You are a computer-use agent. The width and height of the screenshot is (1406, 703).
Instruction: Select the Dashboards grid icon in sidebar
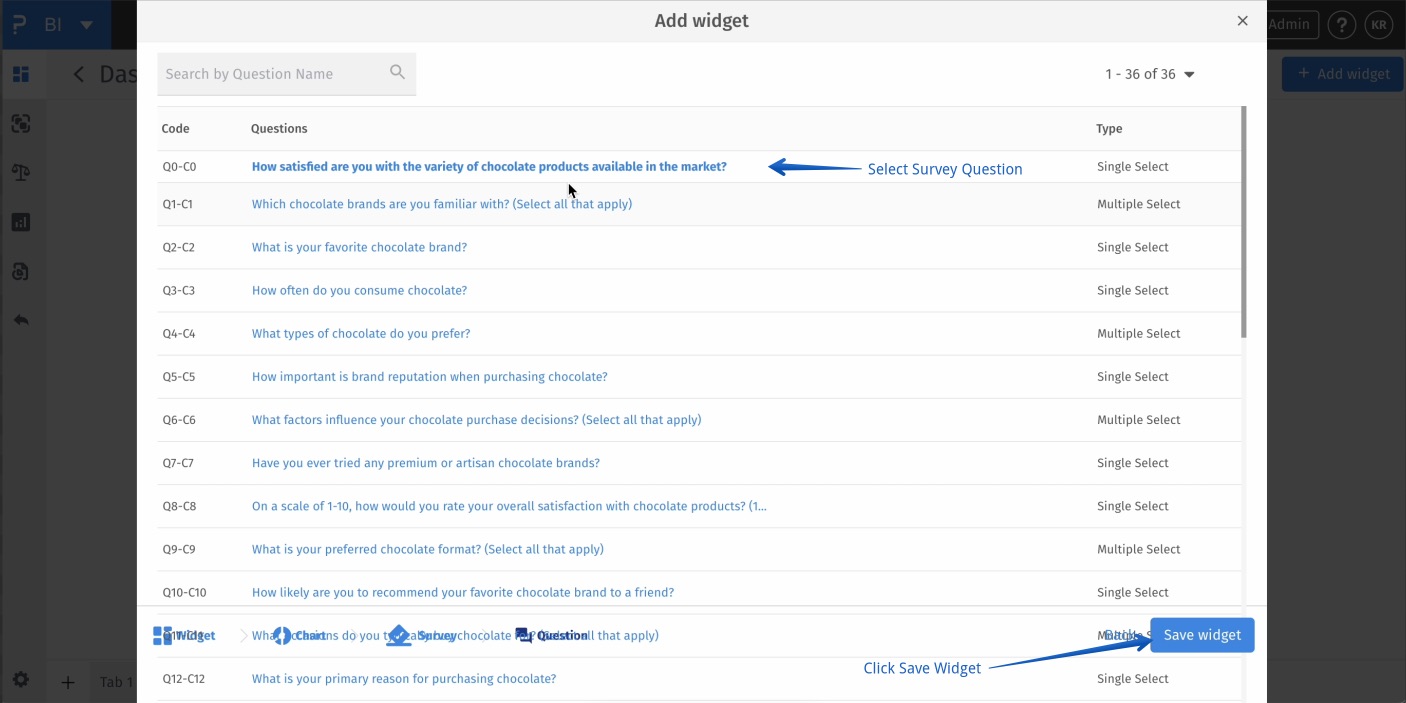pyautogui.click(x=21, y=74)
